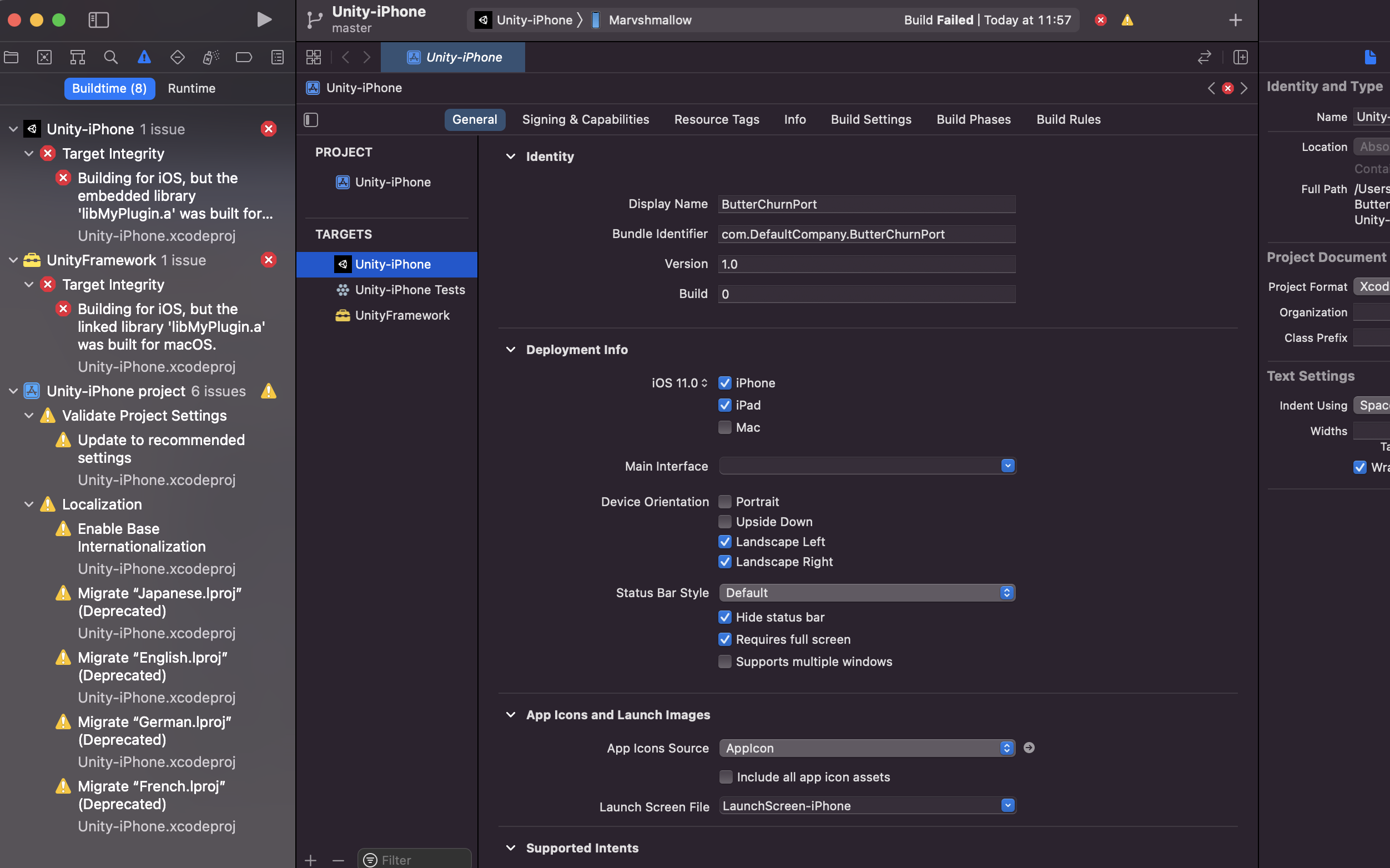Open the Launch Screen File dropdown

(x=1008, y=805)
